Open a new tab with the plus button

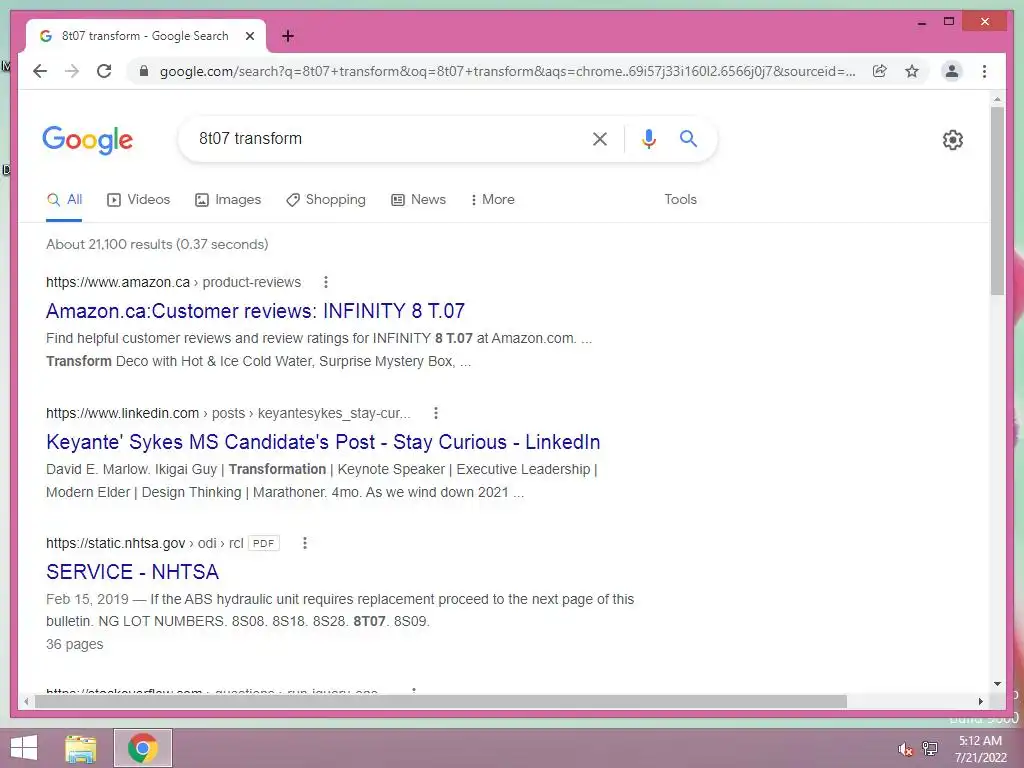click(287, 36)
